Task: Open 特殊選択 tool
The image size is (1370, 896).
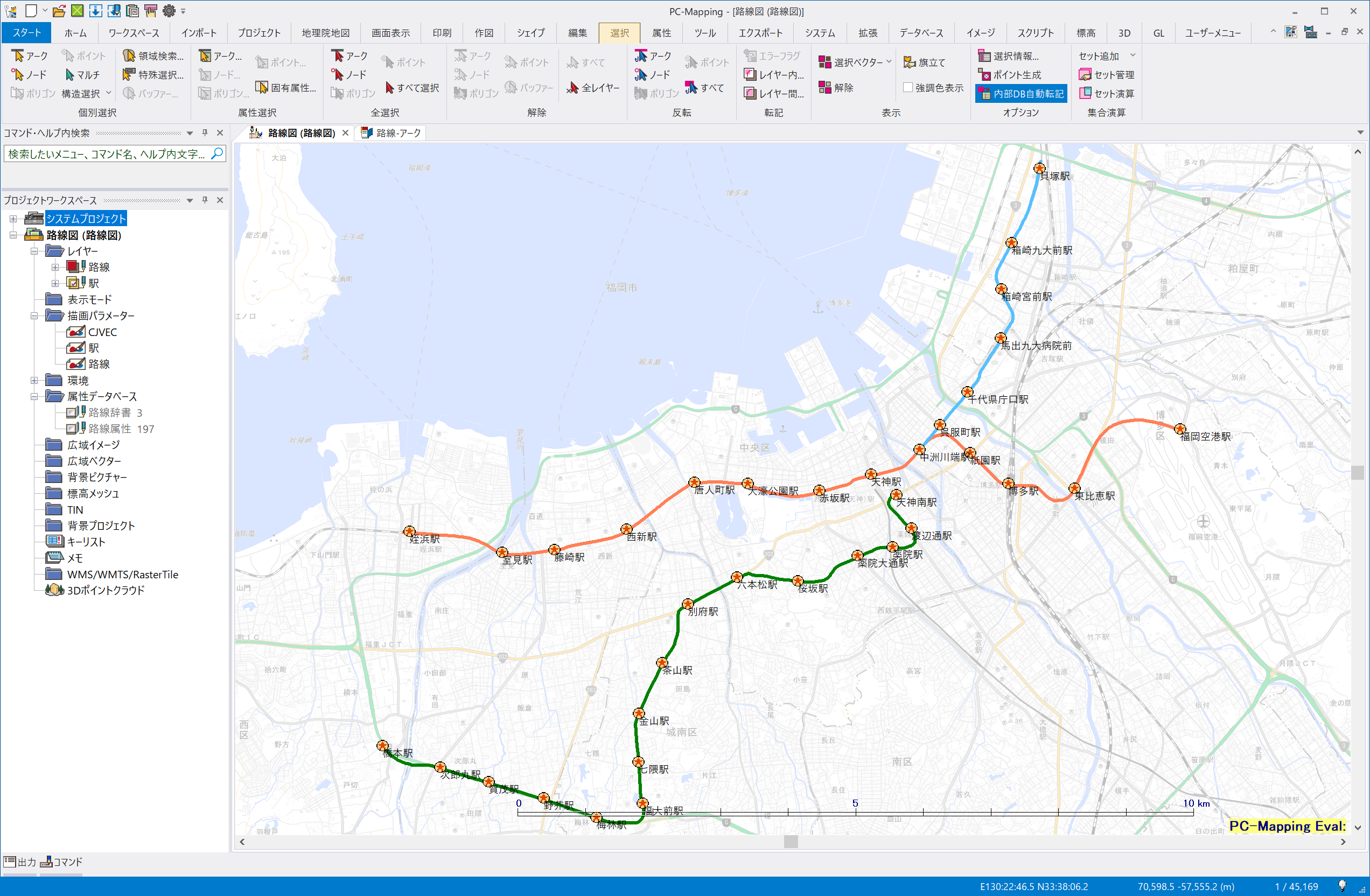Action: [153, 75]
